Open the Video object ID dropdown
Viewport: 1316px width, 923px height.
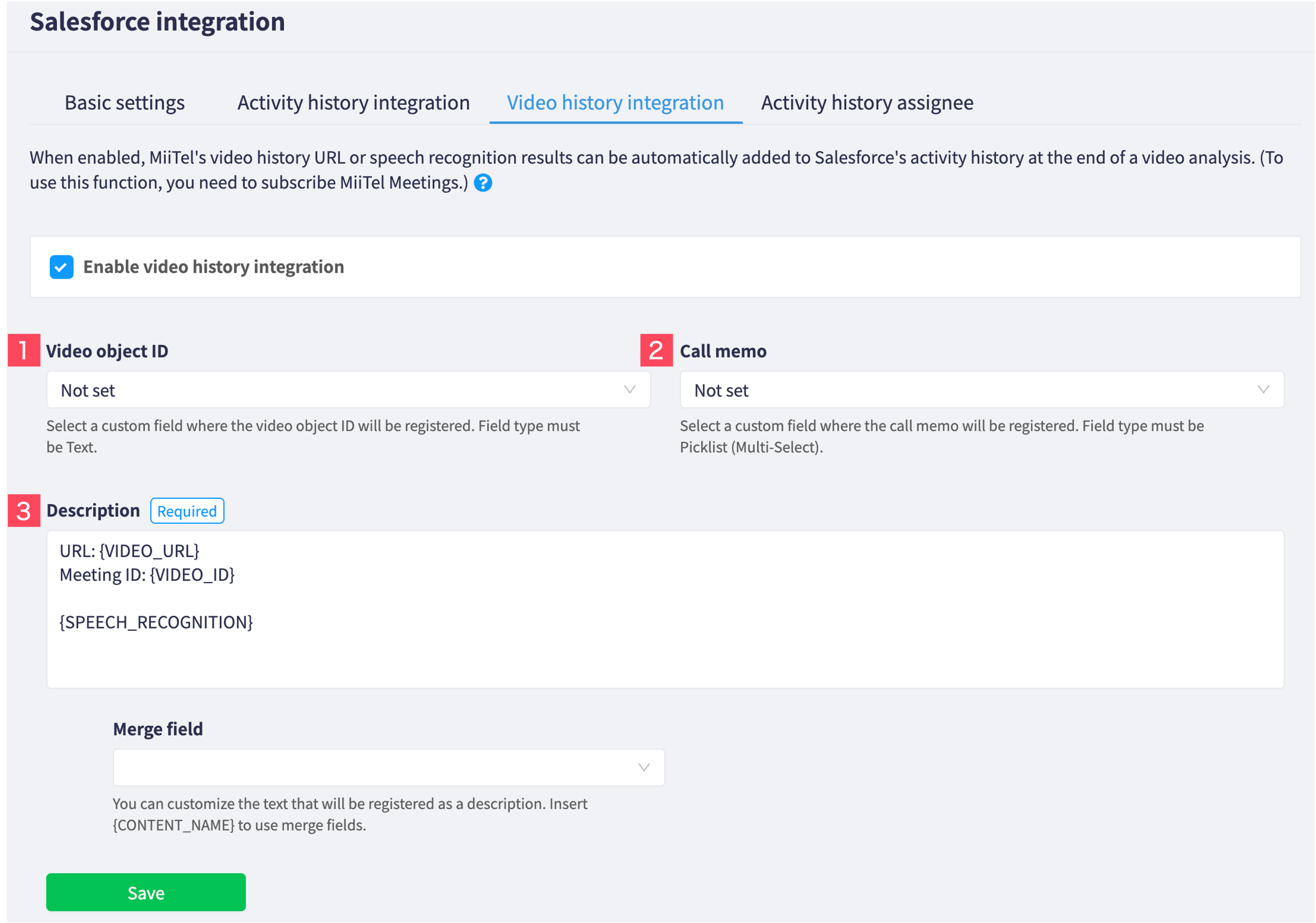pyautogui.click(x=347, y=390)
